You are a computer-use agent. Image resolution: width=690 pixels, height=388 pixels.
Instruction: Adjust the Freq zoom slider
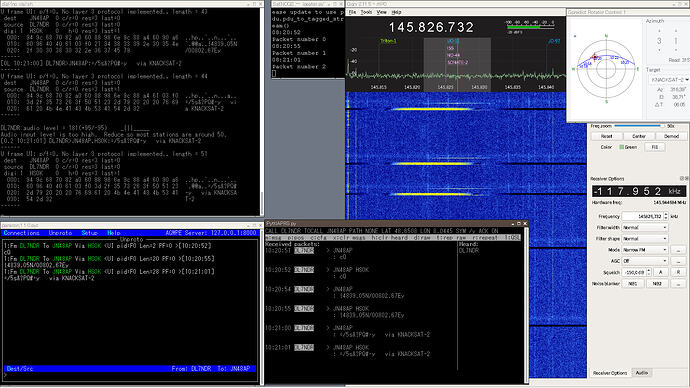click(639, 126)
